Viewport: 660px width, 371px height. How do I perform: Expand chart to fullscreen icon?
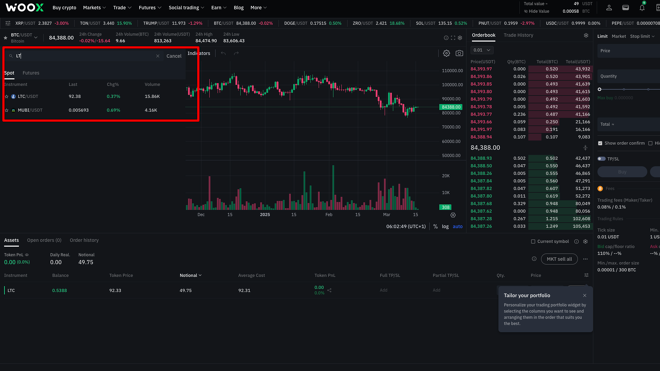453,38
